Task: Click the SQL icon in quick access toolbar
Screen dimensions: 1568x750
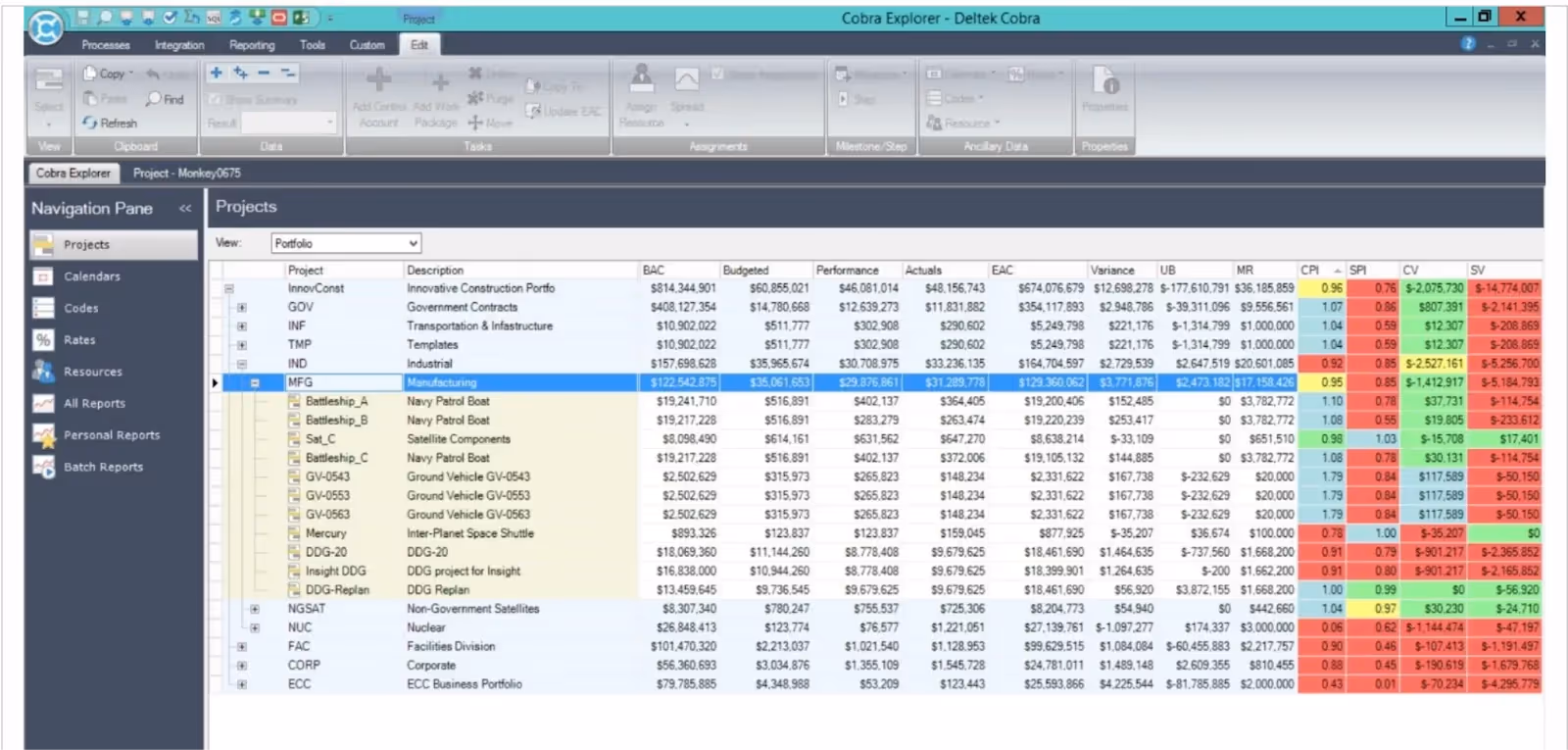Action: pos(214,18)
